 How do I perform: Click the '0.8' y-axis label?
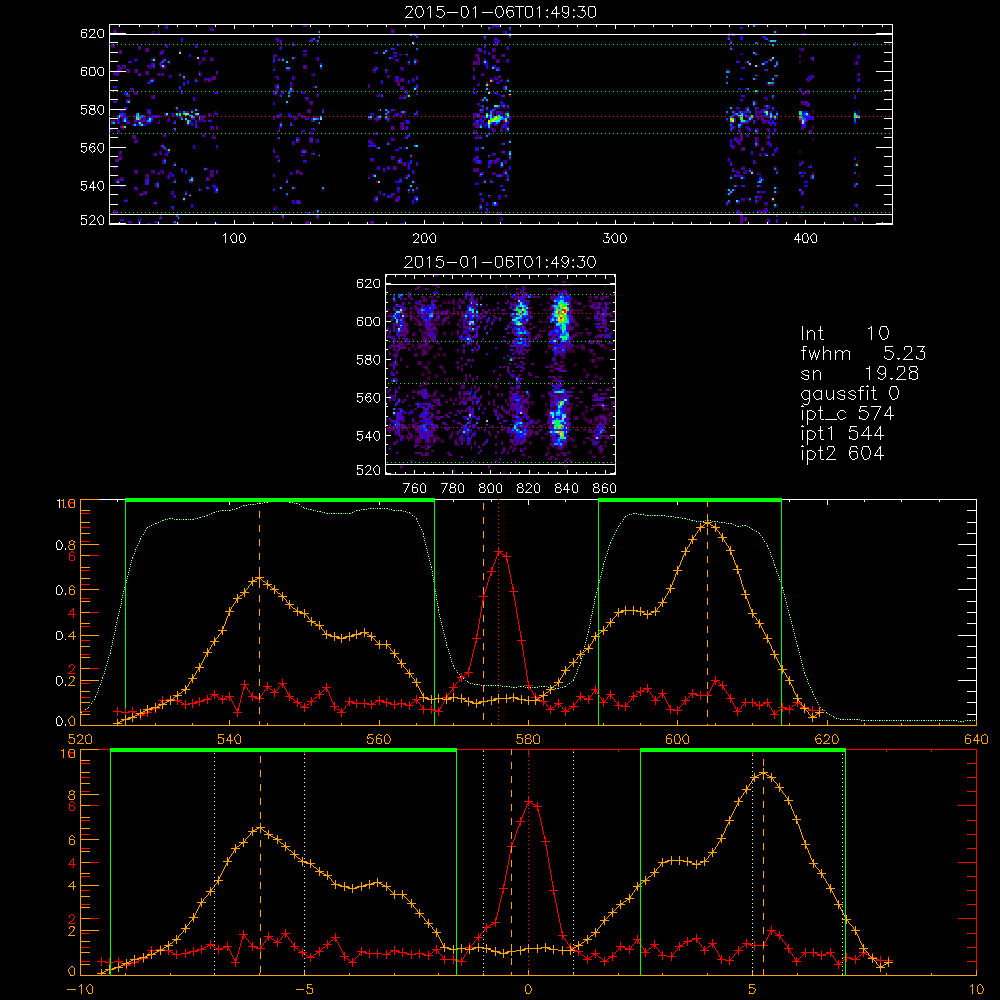66,545
